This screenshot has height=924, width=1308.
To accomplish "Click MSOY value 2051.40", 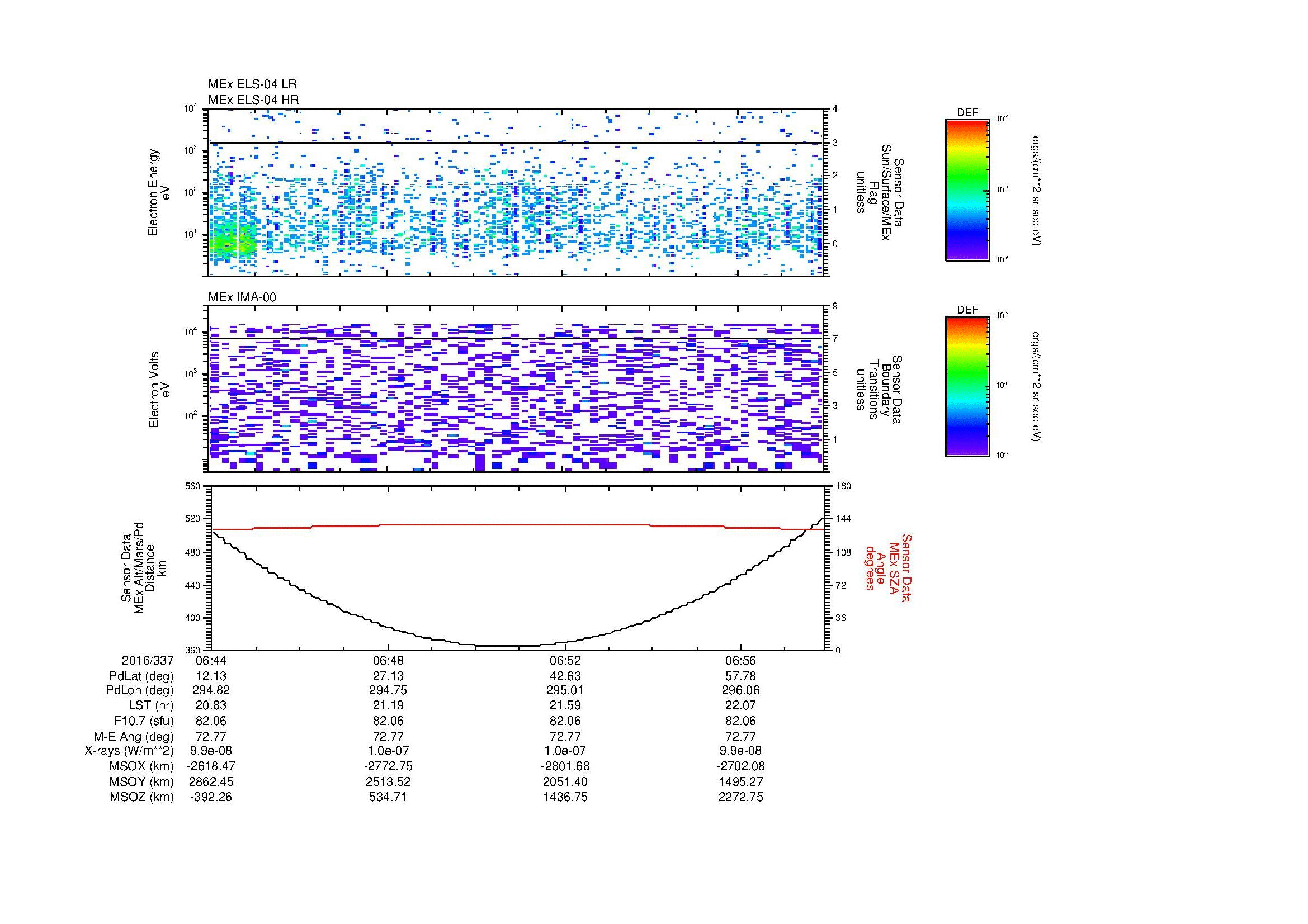I will point(565,781).
